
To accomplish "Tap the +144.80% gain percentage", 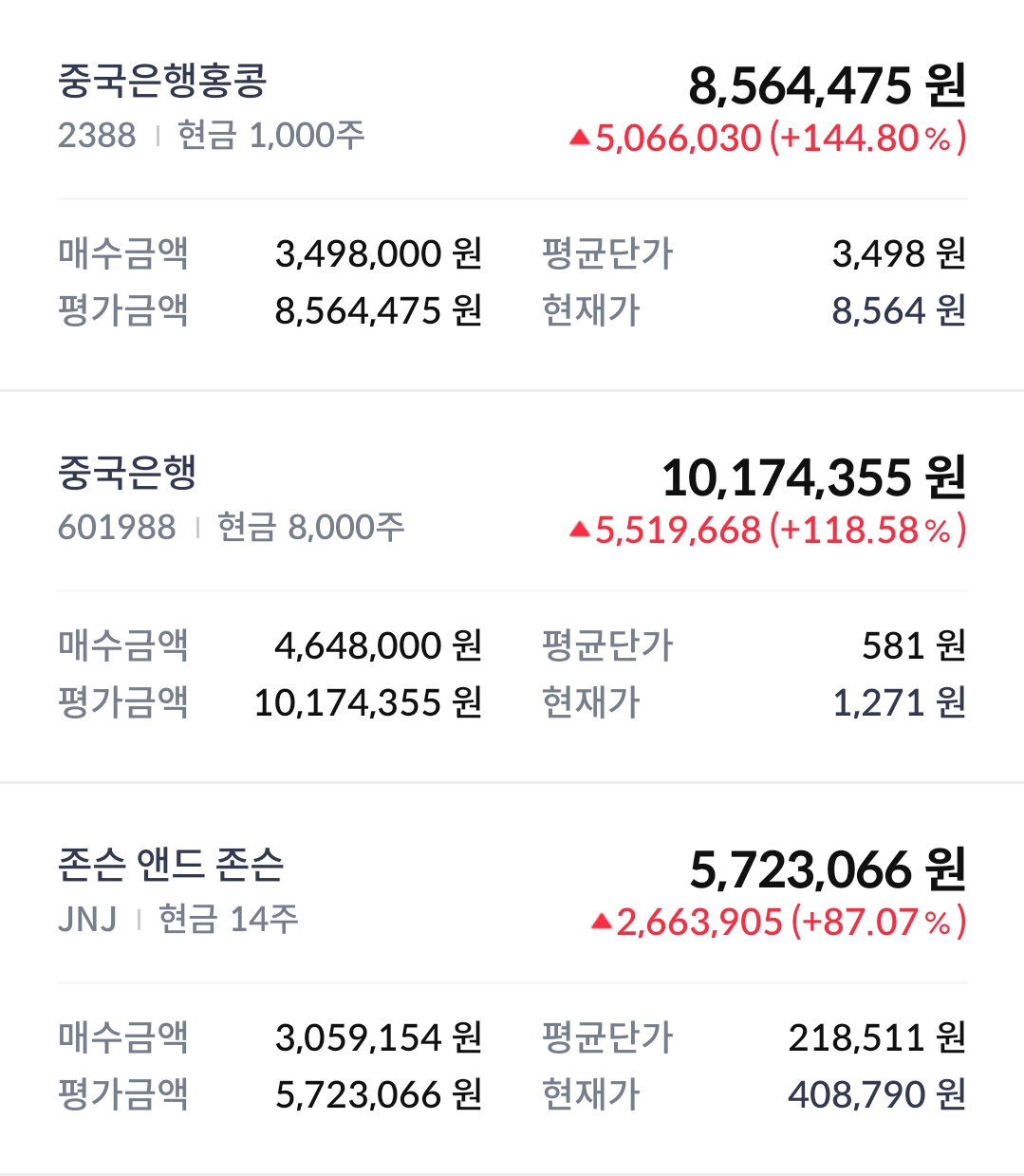I will tap(868, 139).
